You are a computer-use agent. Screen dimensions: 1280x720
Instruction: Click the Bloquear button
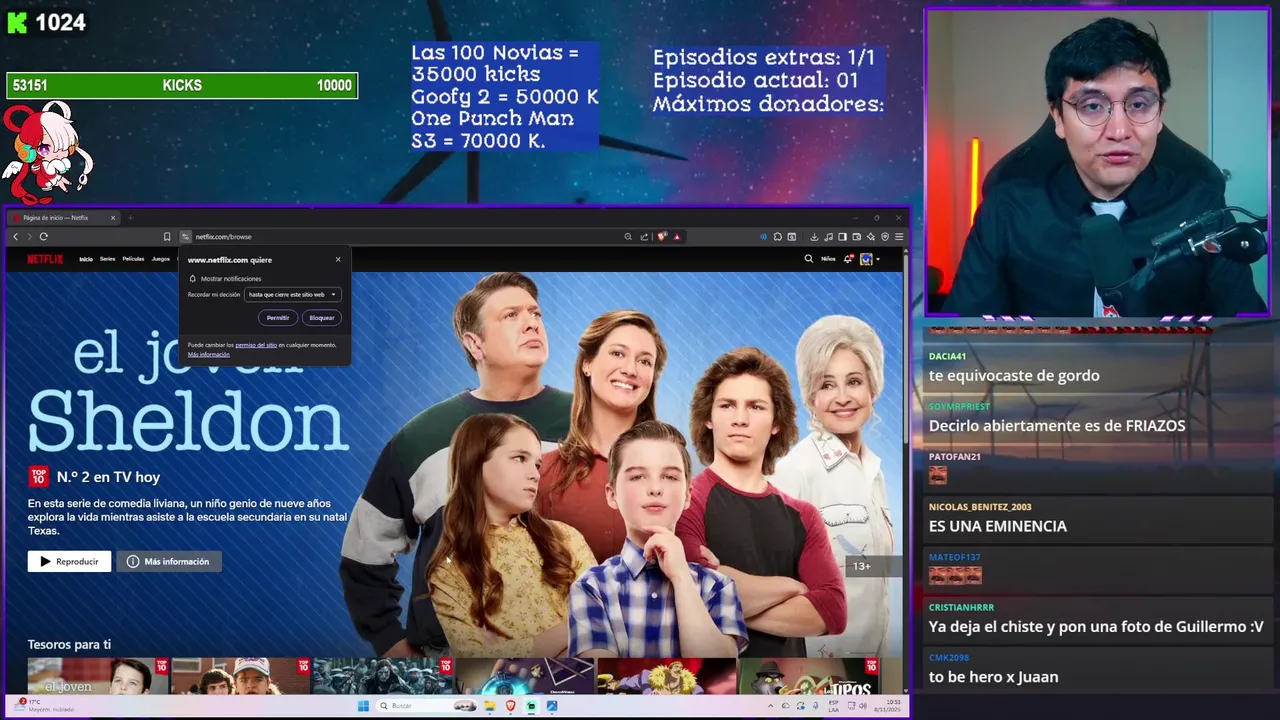[x=322, y=318]
